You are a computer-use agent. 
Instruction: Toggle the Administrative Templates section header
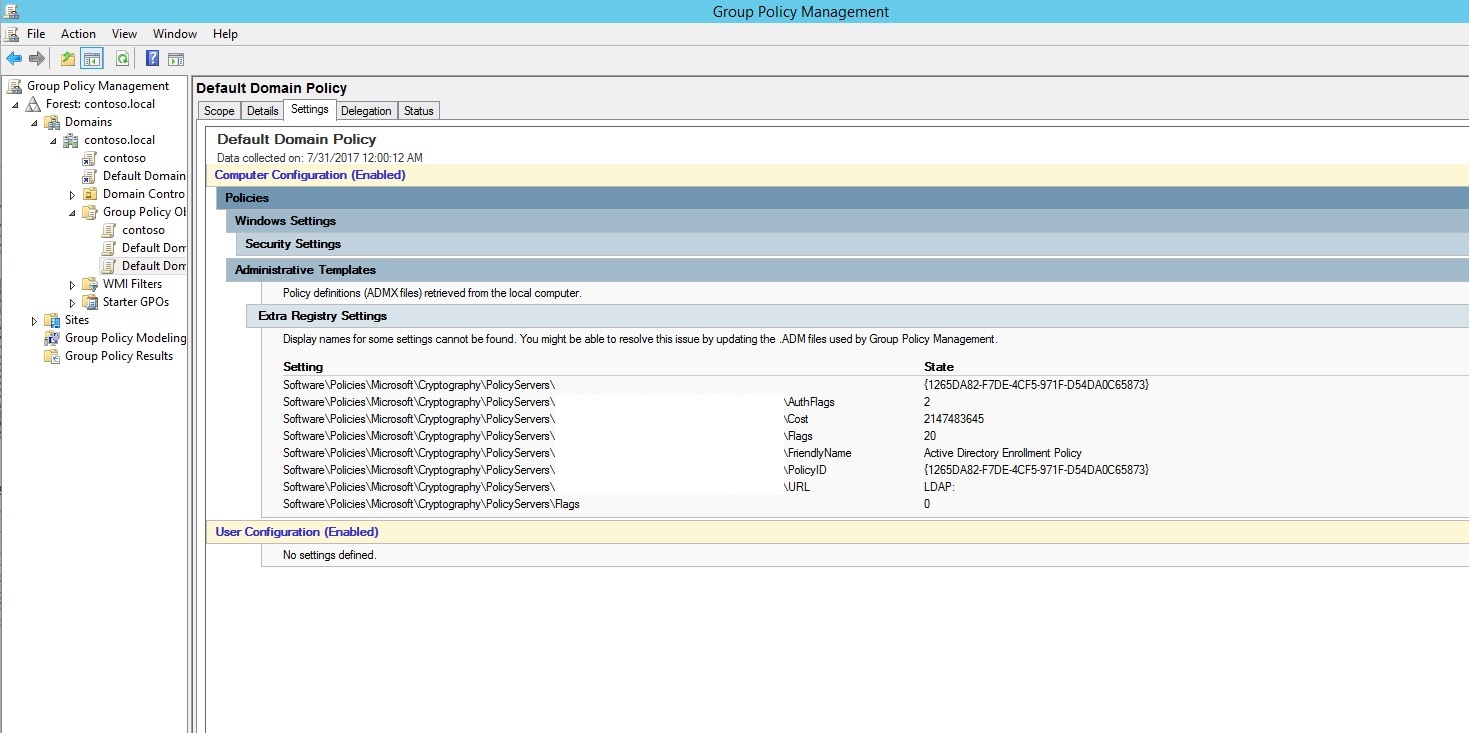tap(847, 270)
